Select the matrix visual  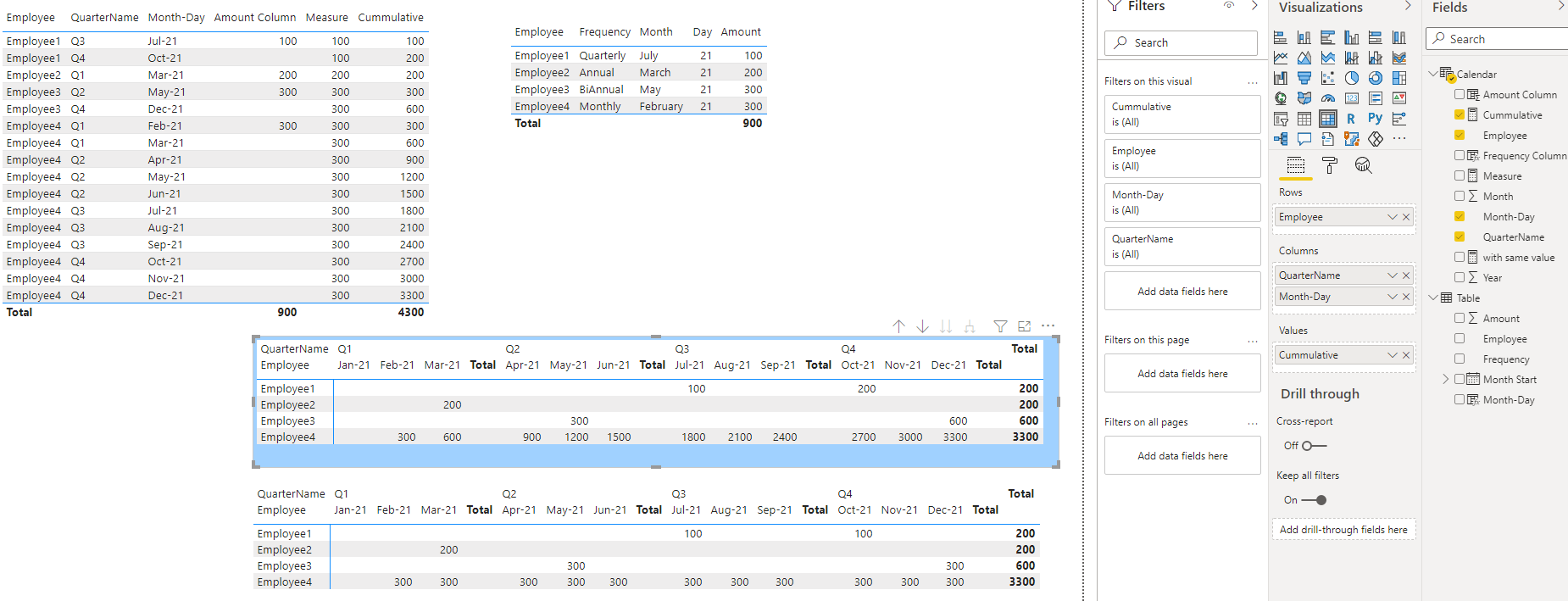click(1328, 119)
